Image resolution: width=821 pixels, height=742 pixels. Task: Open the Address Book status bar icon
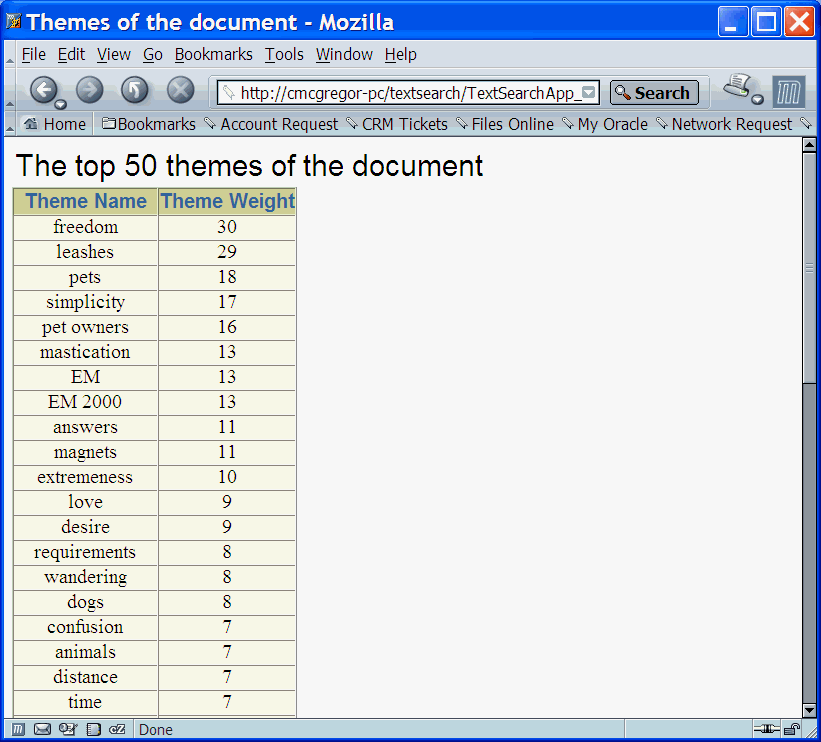click(93, 730)
